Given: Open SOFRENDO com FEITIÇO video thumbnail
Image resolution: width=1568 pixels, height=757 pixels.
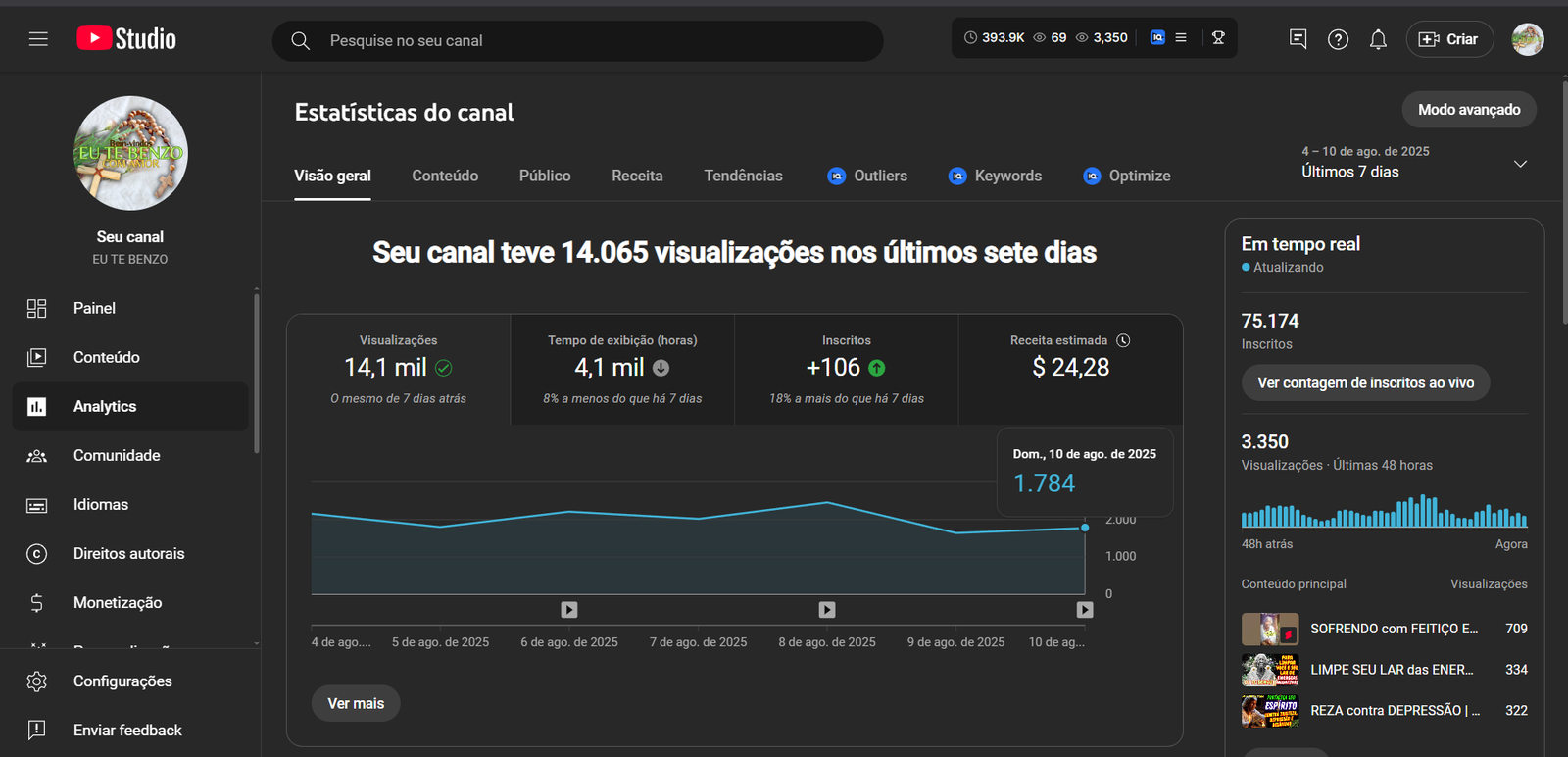Looking at the screenshot, I should (1270, 629).
